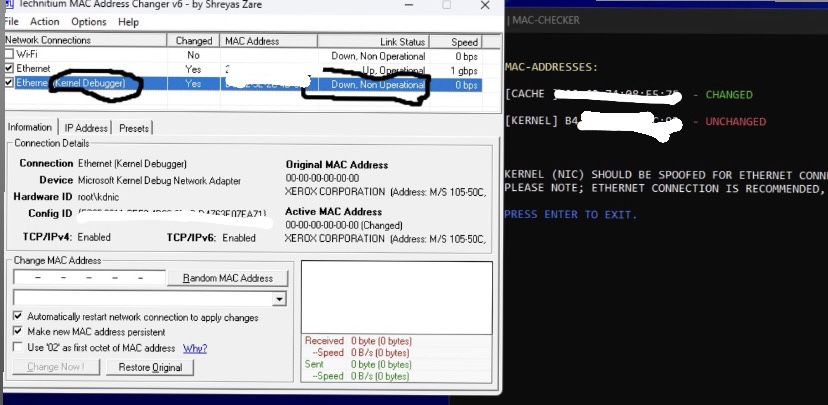The image size is (828, 405).
Task: Uncheck the first Ethernet connection checkbox
Action: click(9, 68)
